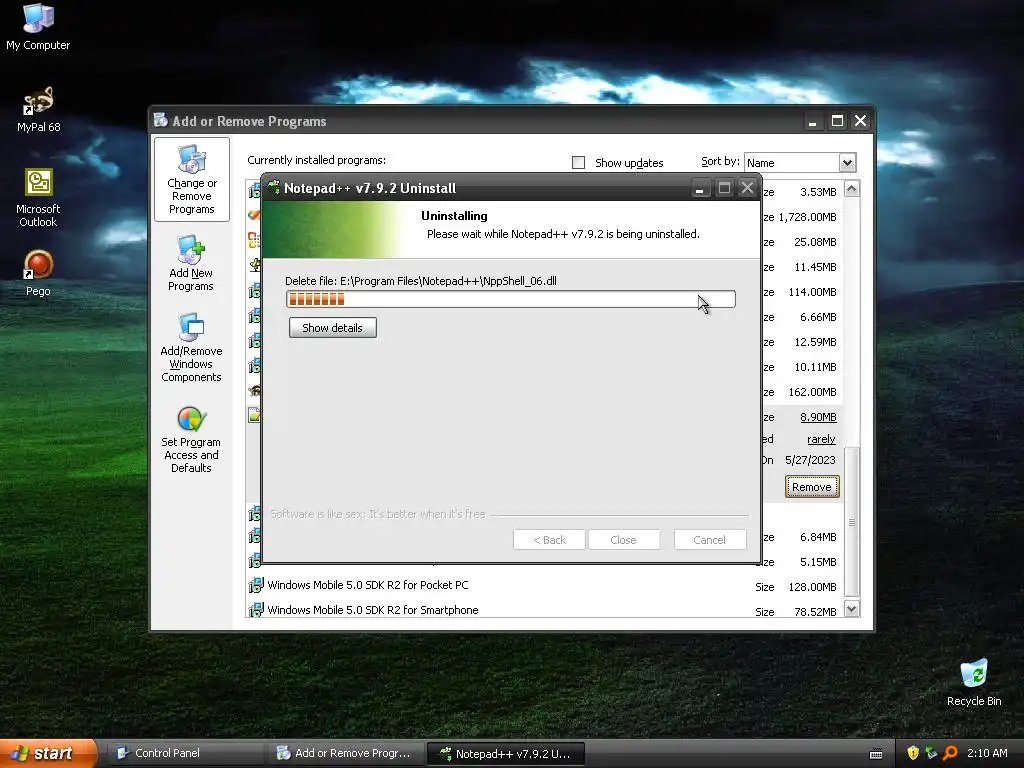Click the Remove button for selected program

click(x=812, y=487)
